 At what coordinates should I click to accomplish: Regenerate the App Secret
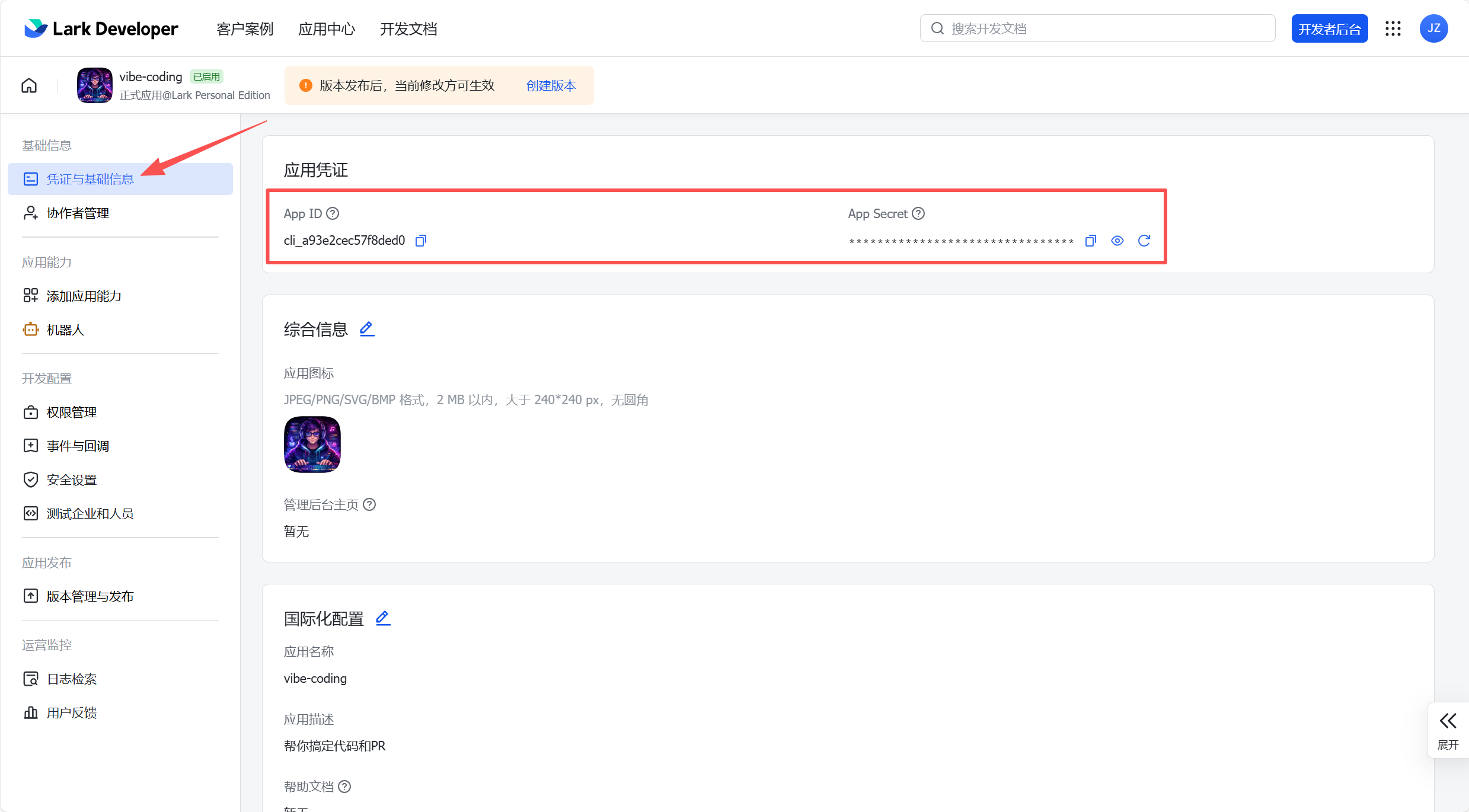(x=1145, y=241)
